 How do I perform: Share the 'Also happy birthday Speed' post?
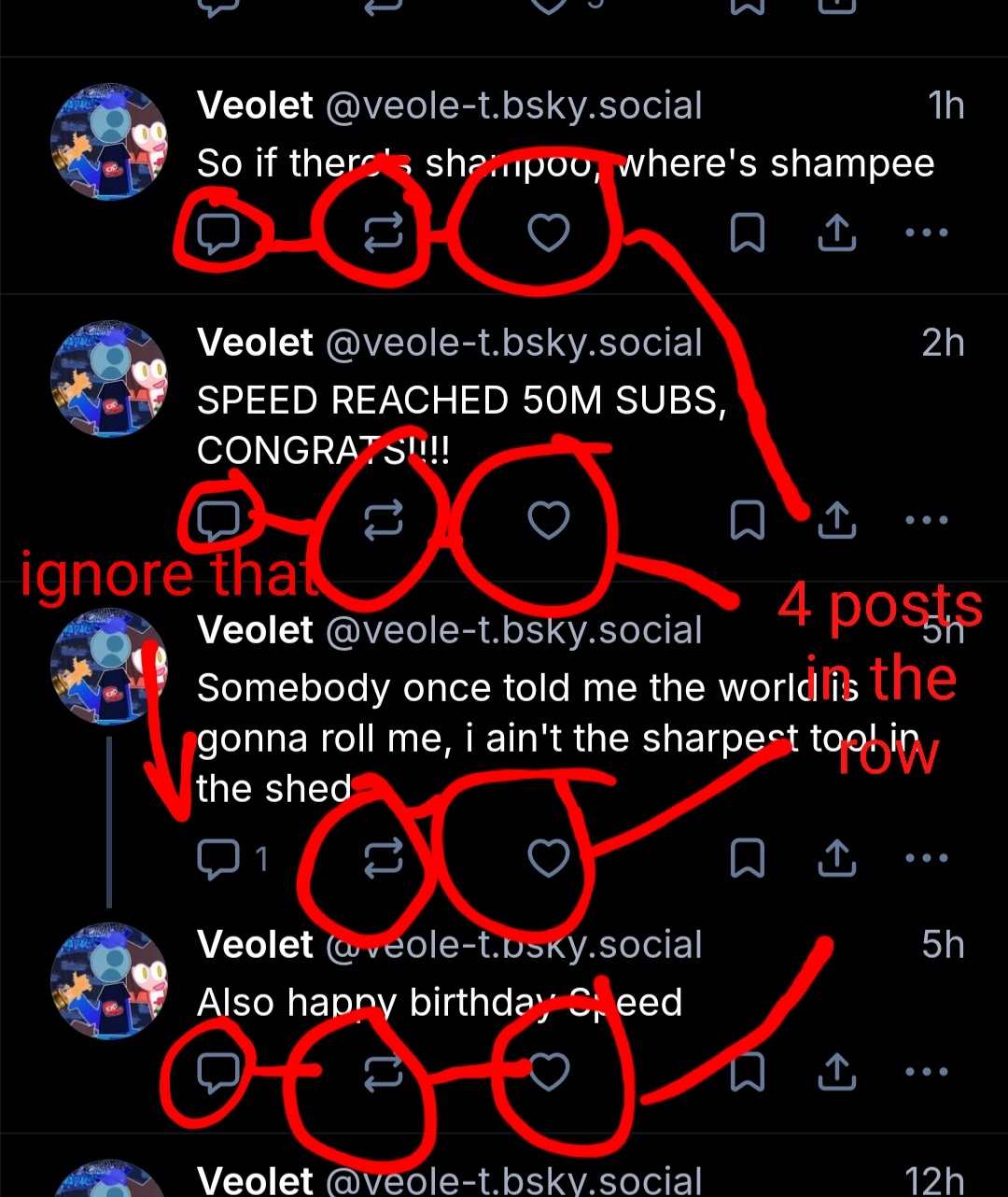pyautogui.click(x=836, y=1071)
